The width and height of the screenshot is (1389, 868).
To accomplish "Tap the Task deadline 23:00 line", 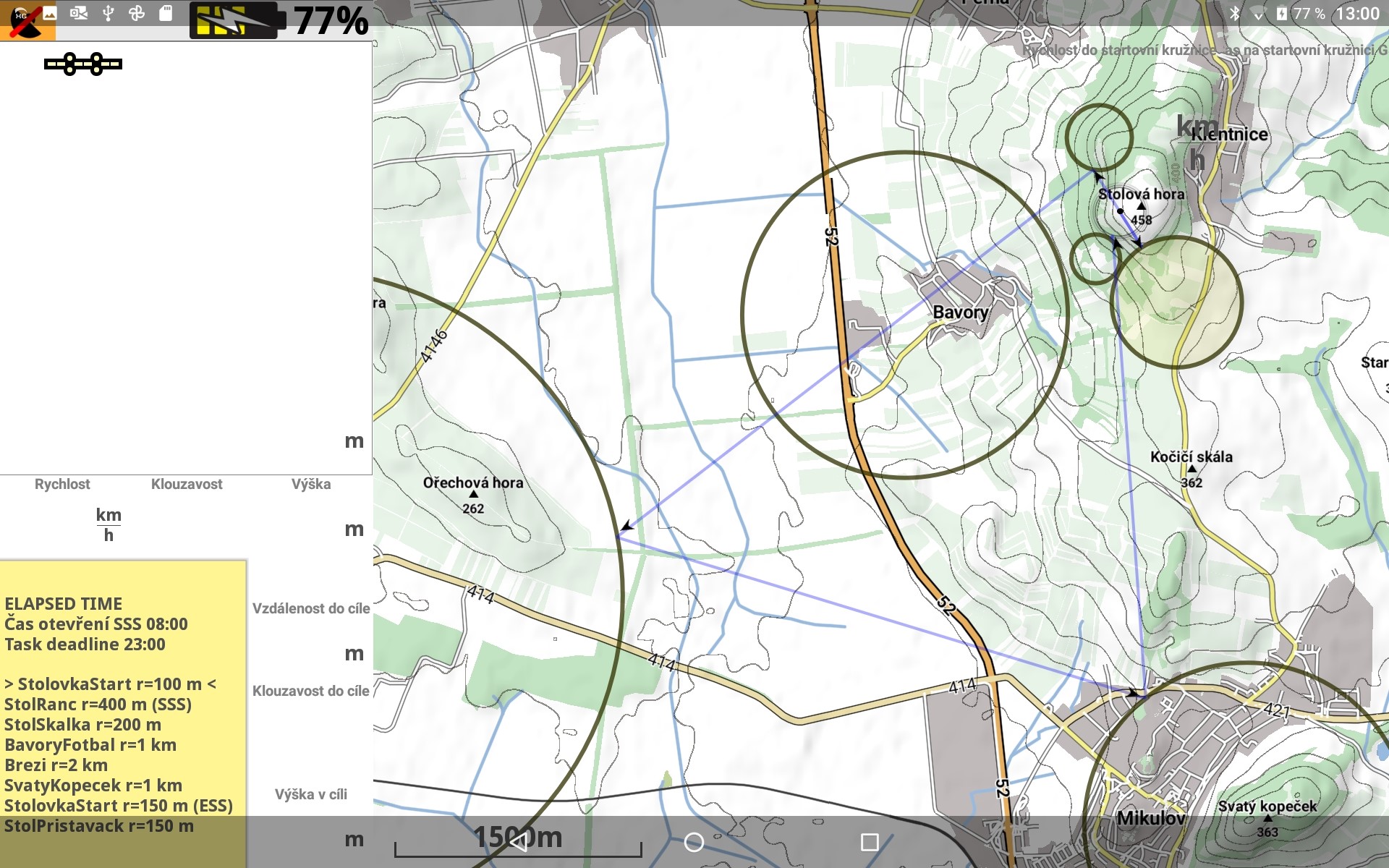I will click(85, 644).
